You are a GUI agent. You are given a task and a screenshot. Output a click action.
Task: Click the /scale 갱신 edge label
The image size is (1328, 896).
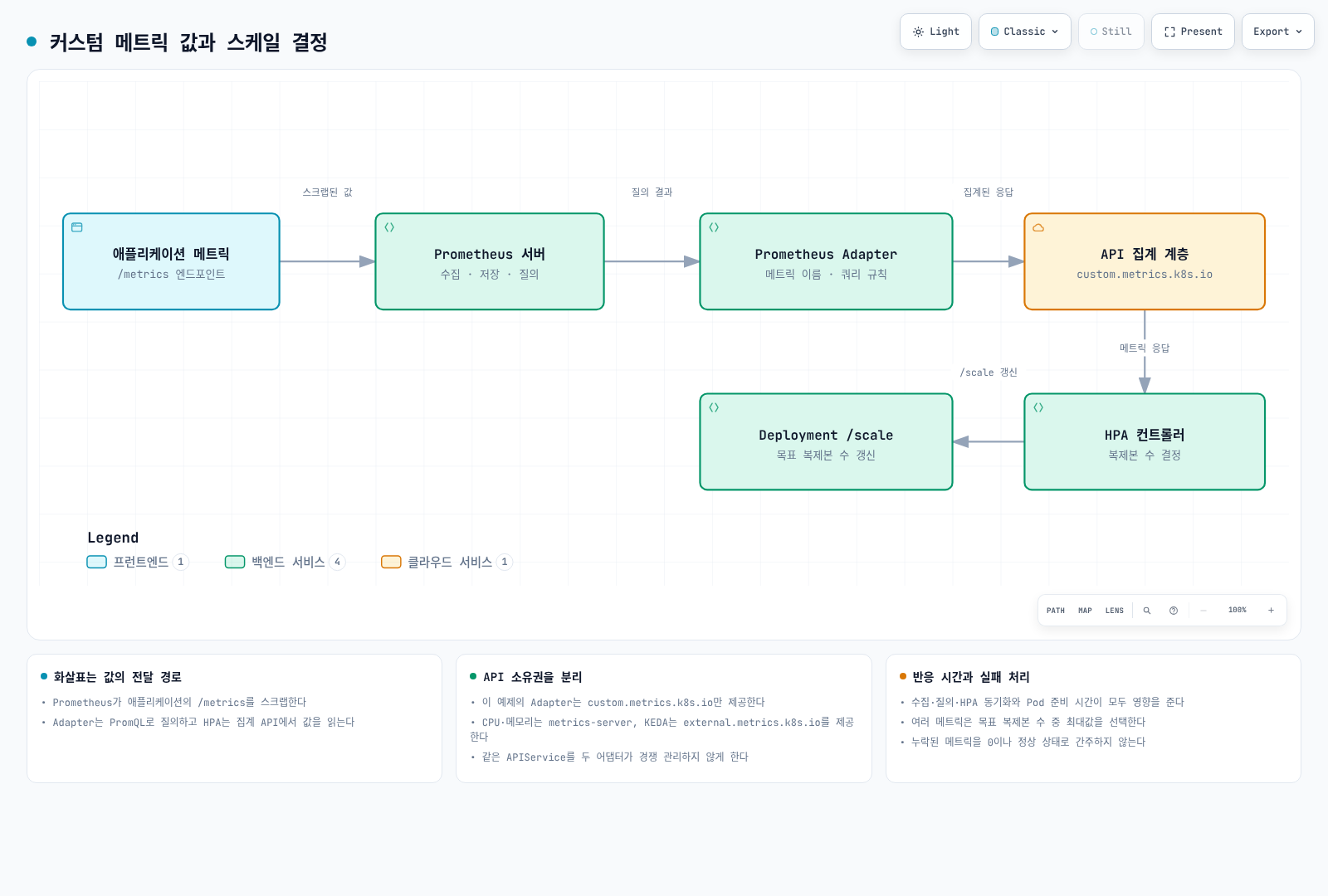(x=989, y=373)
